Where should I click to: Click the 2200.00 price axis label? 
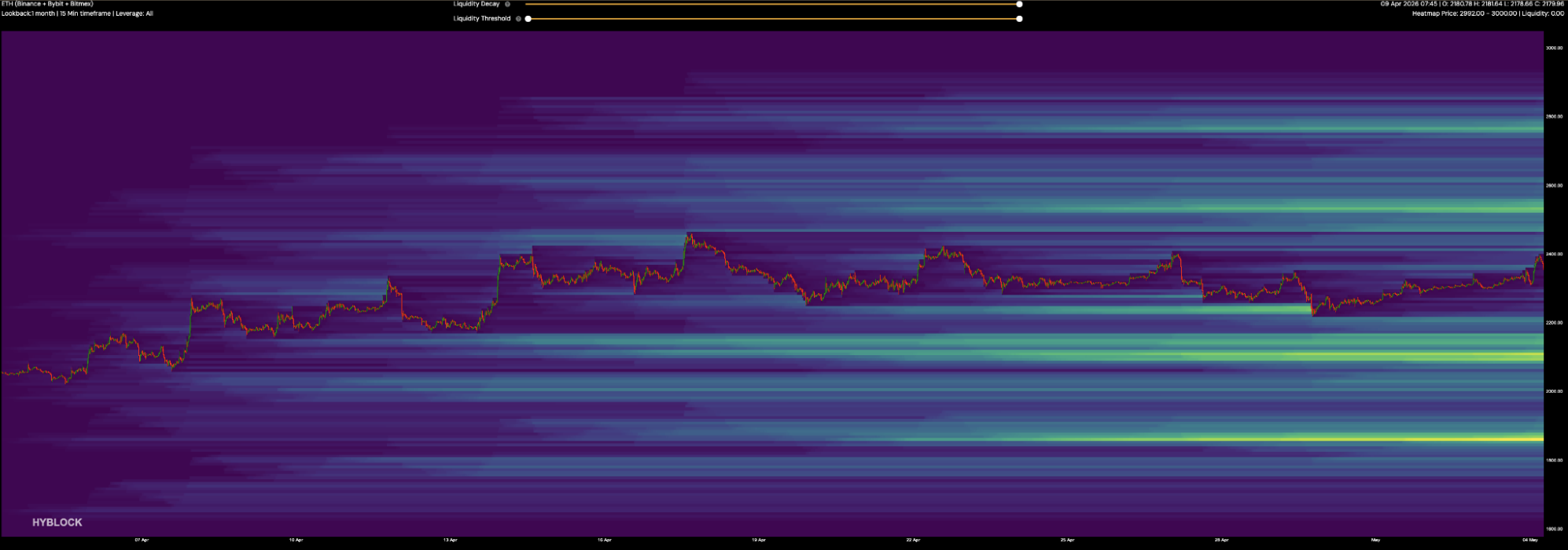click(x=1554, y=323)
